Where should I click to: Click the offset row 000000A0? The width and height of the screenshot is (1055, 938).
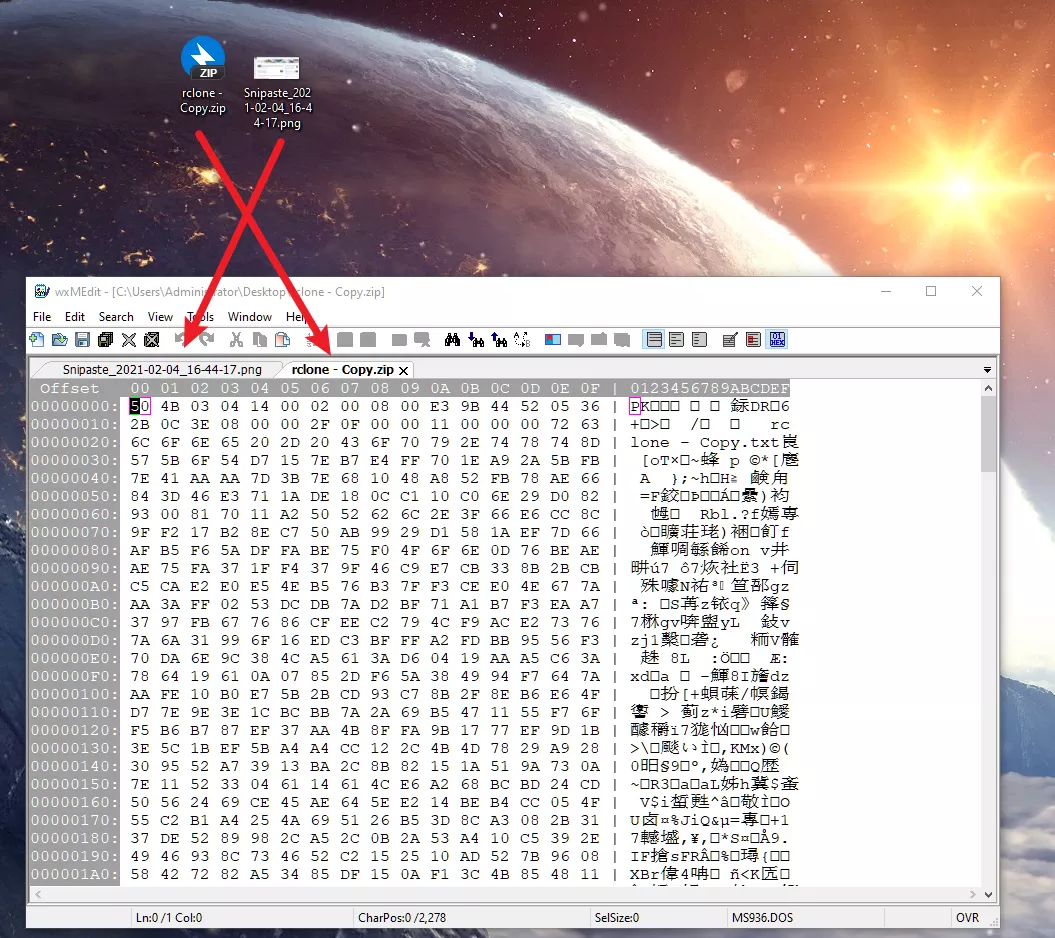(x=74, y=586)
